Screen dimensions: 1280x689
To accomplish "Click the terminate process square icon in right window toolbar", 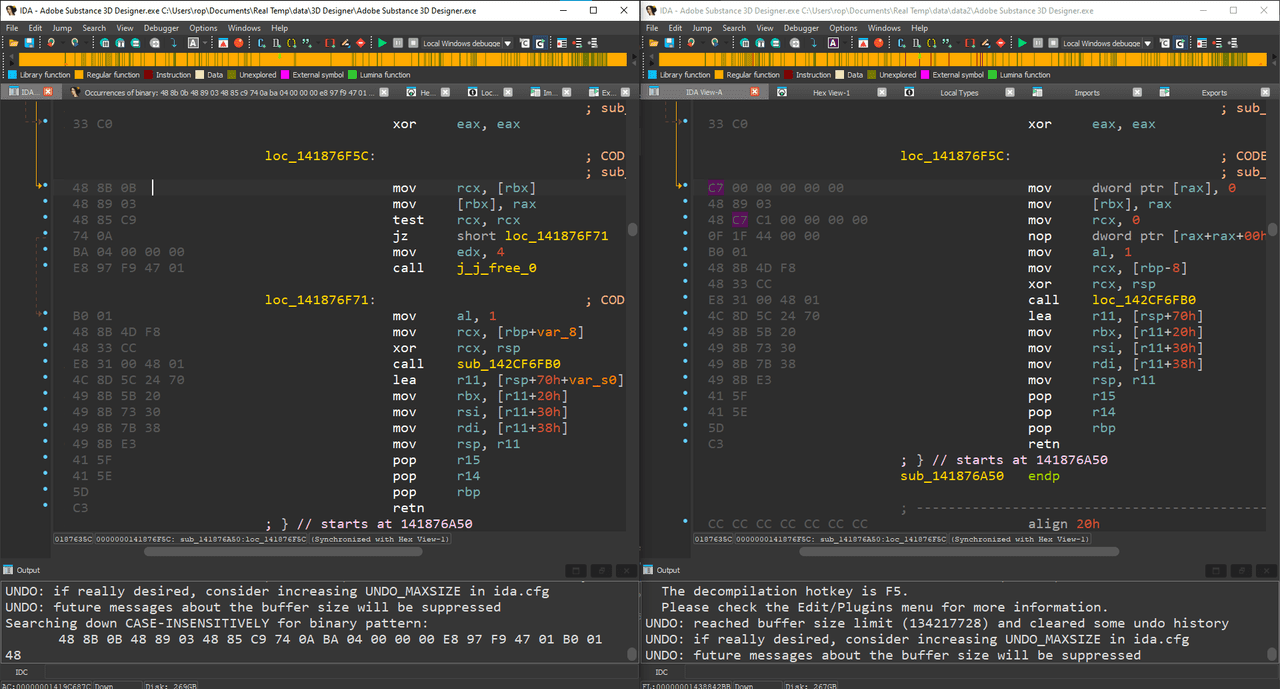I will click(x=1053, y=43).
